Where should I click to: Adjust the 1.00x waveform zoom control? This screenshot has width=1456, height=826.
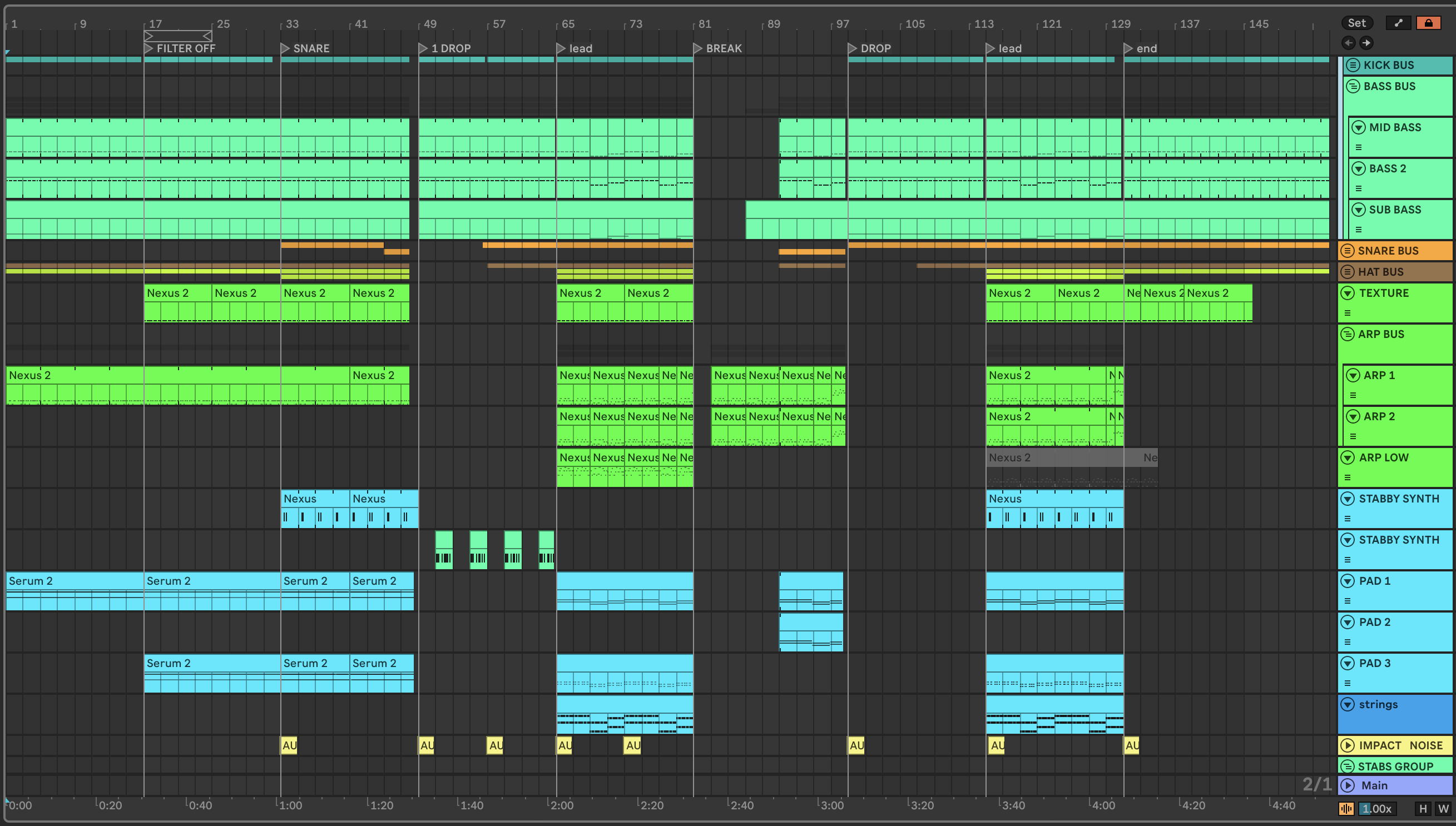pyautogui.click(x=1377, y=808)
